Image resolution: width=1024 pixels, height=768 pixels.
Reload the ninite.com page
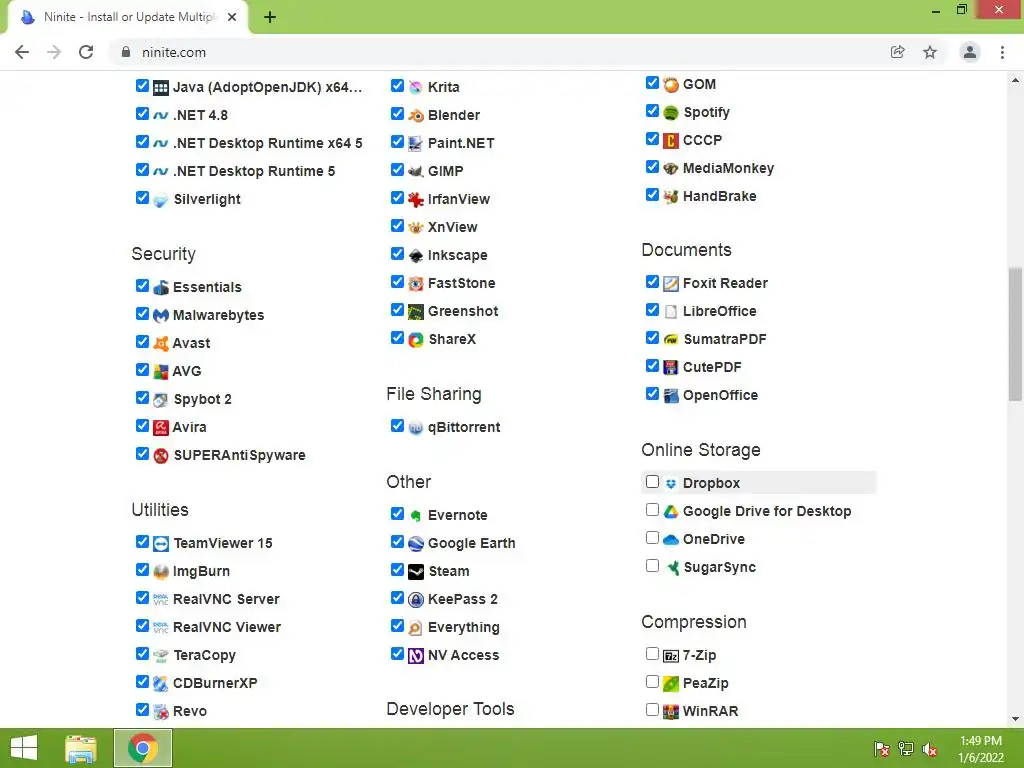click(86, 52)
